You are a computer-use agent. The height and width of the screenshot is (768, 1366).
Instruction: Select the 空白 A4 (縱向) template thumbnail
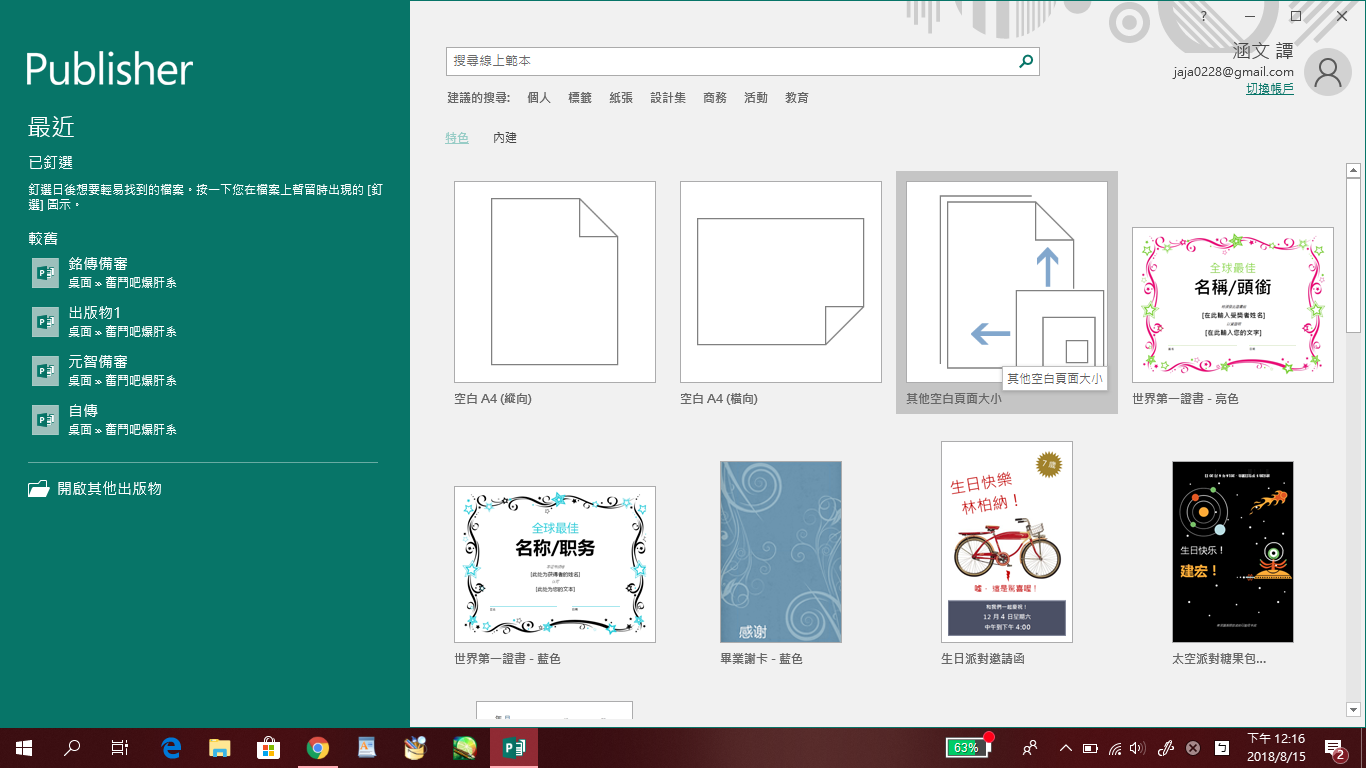(555, 282)
